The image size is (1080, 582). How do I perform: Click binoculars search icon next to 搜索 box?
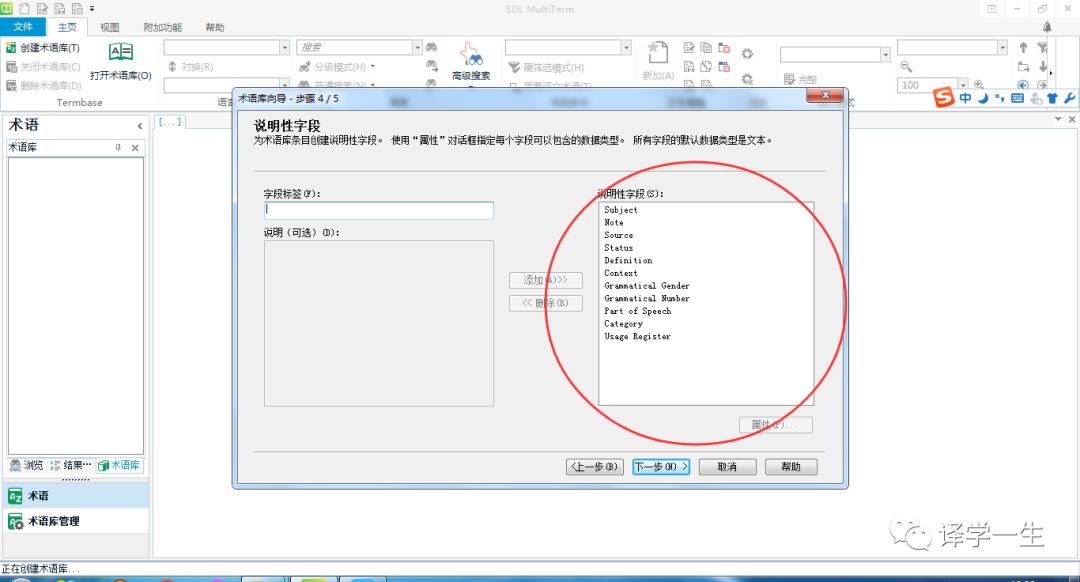click(431, 47)
